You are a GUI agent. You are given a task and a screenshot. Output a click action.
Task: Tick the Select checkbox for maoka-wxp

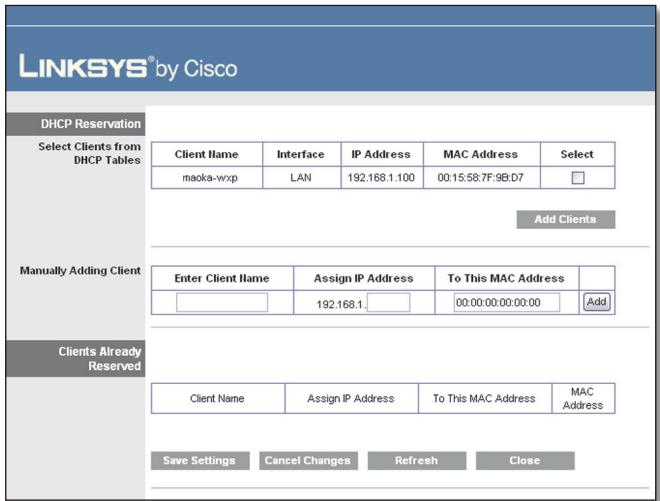click(x=578, y=178)
